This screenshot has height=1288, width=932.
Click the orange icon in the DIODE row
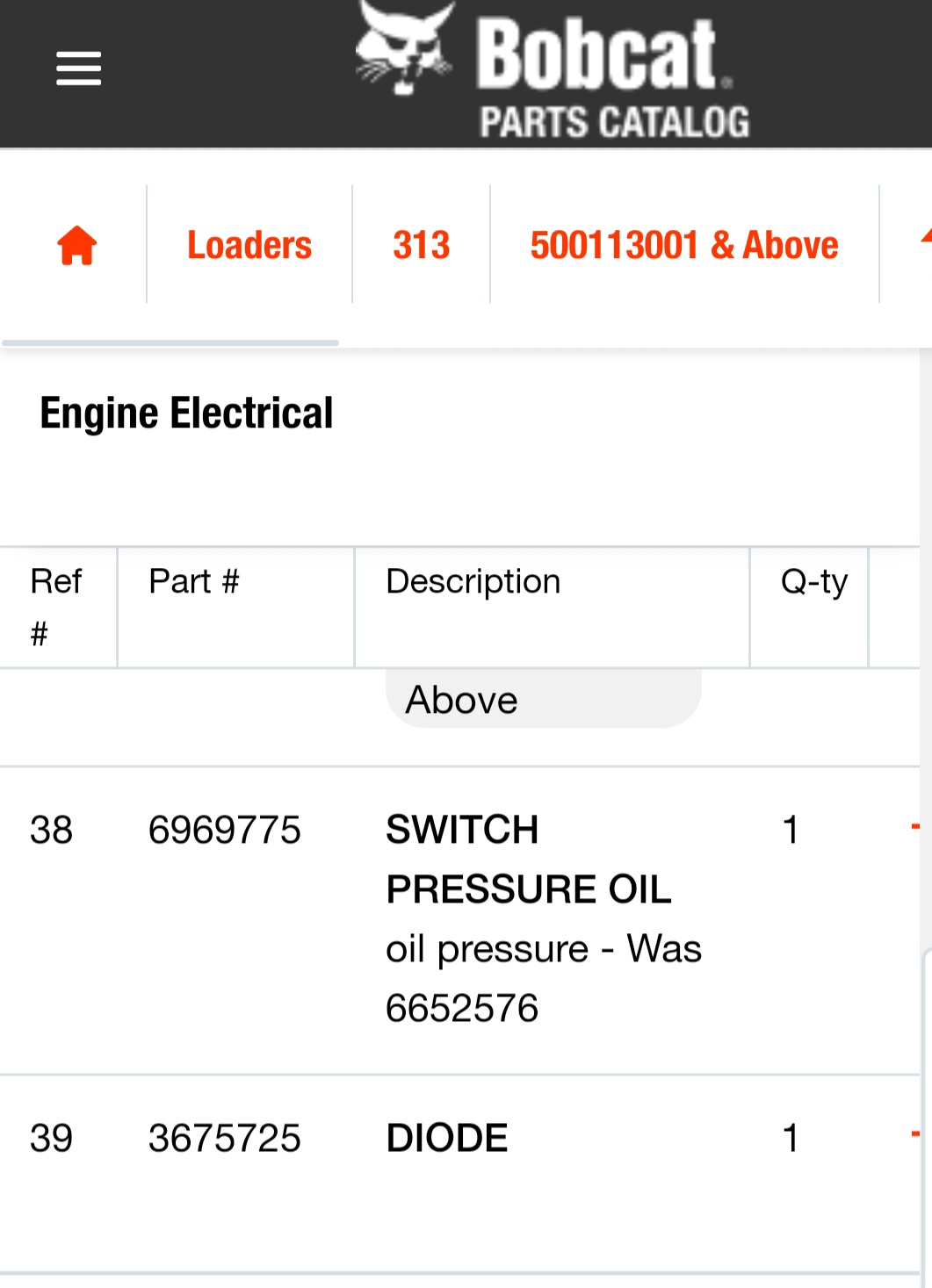915,1135
